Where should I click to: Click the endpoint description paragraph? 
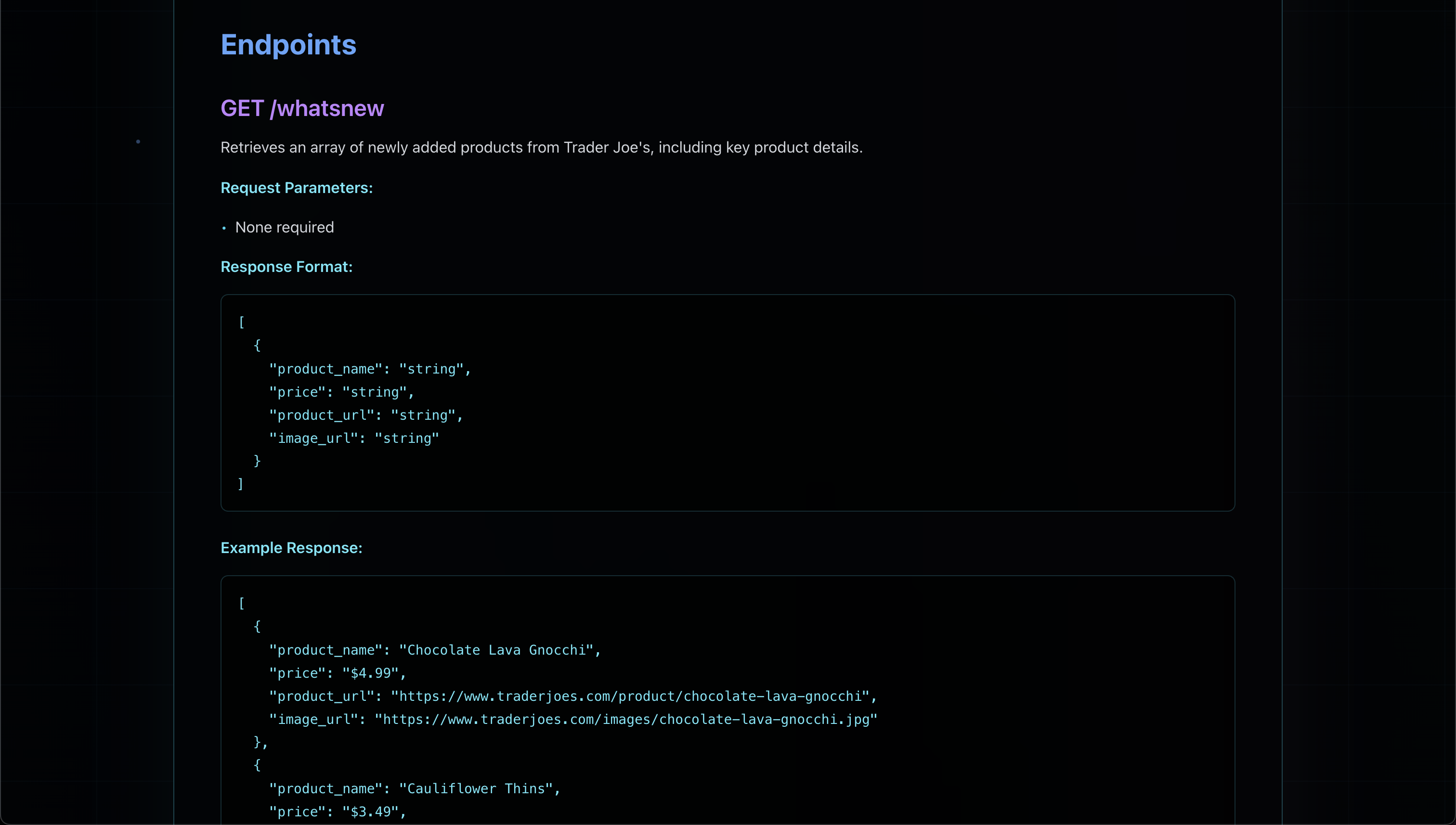pos(541,147)
